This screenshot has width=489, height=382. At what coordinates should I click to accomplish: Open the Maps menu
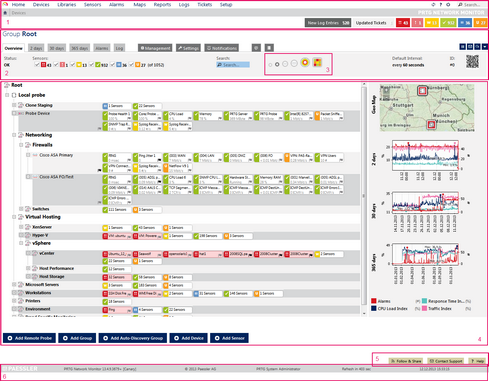click(139, 5)
